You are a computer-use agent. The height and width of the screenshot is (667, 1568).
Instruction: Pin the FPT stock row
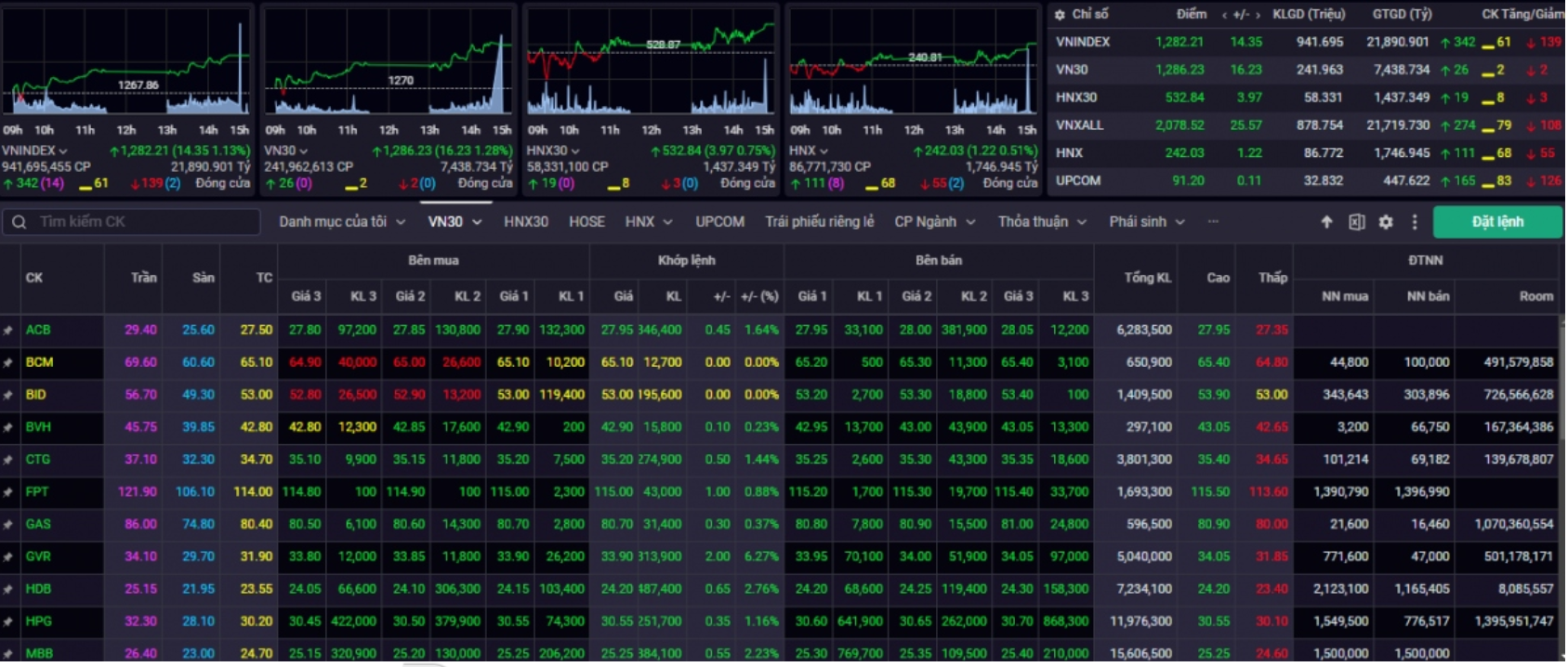8,492
